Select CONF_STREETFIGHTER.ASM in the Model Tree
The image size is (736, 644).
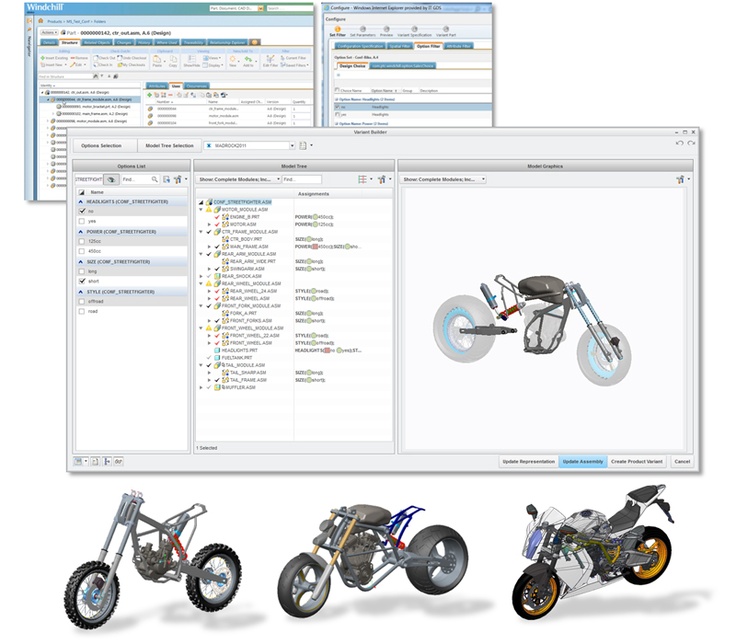tap(242, 202)
